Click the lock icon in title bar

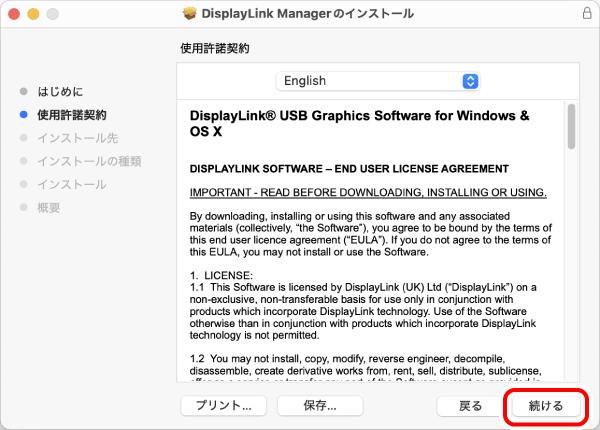(587, 13)
